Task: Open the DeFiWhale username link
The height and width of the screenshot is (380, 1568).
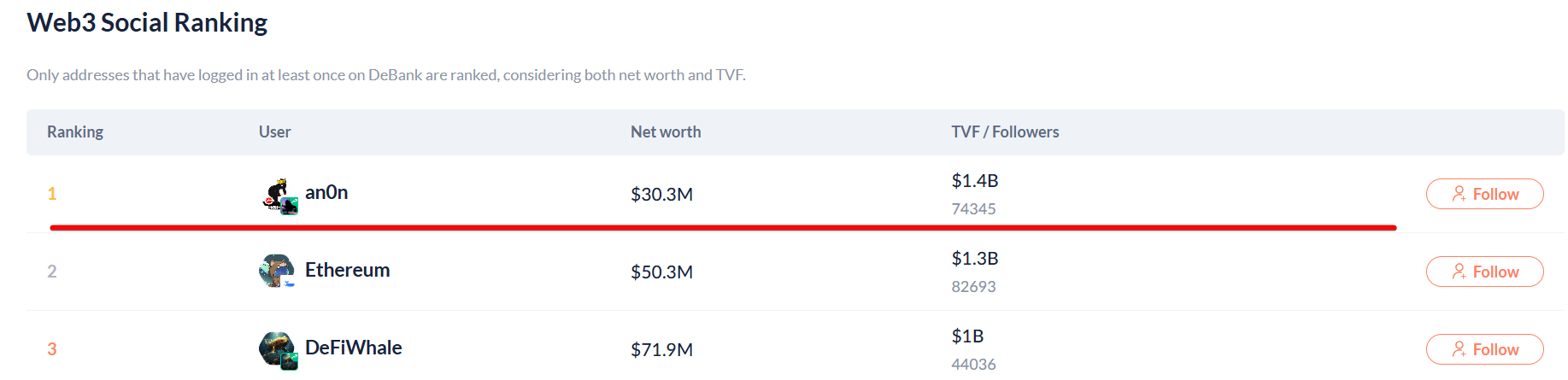Action: pyautogui.click(x=353, y=348)
